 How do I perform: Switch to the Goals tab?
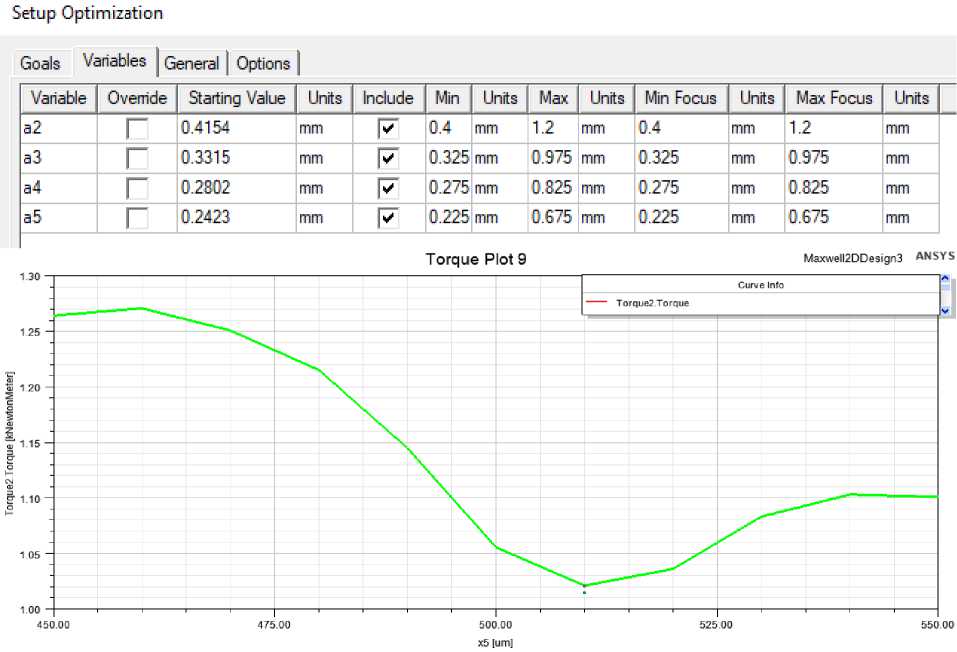click(x=41, y=63)
